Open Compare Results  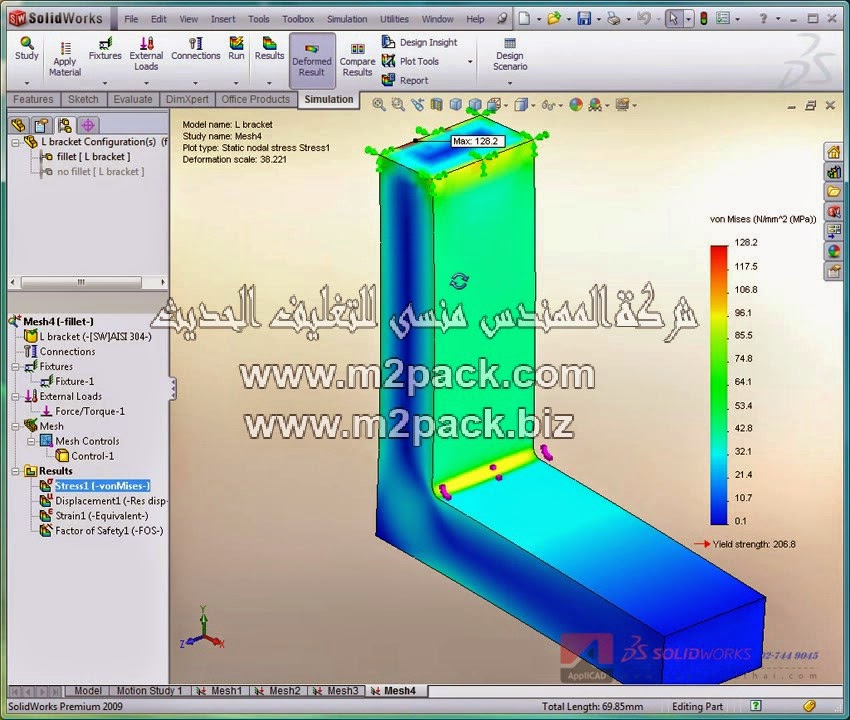pos(357,60)
